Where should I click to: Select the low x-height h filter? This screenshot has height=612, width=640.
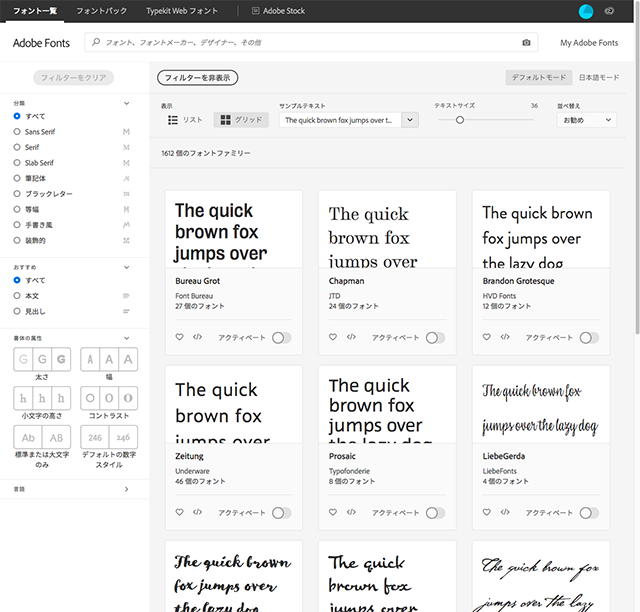point(23,398)
